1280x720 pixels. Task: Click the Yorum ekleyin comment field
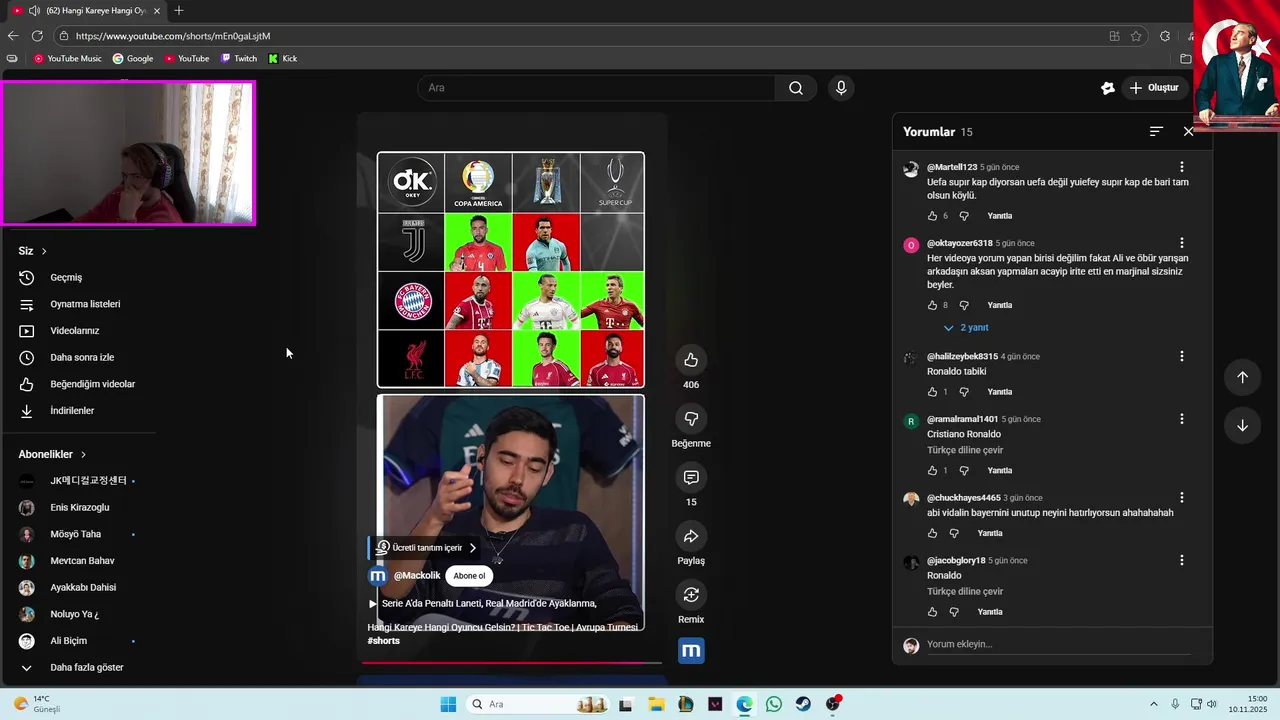[x=1058, y=645]
